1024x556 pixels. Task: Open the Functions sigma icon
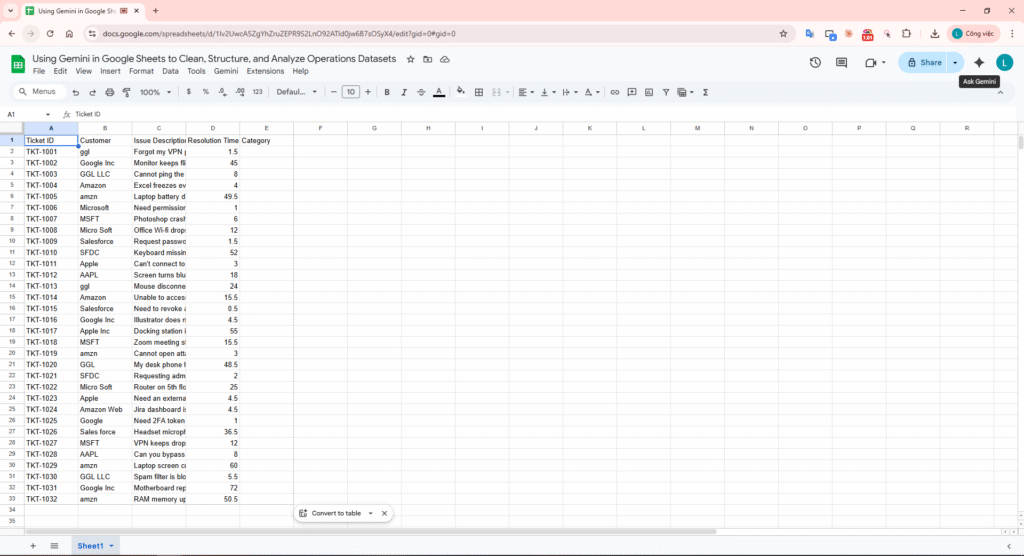pos(706,92)
